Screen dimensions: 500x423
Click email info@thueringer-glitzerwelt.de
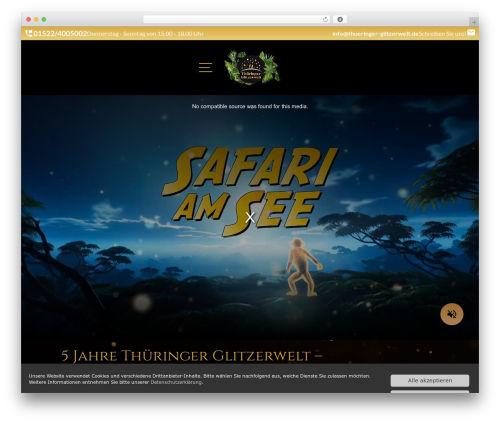click(x=375, y=34)
